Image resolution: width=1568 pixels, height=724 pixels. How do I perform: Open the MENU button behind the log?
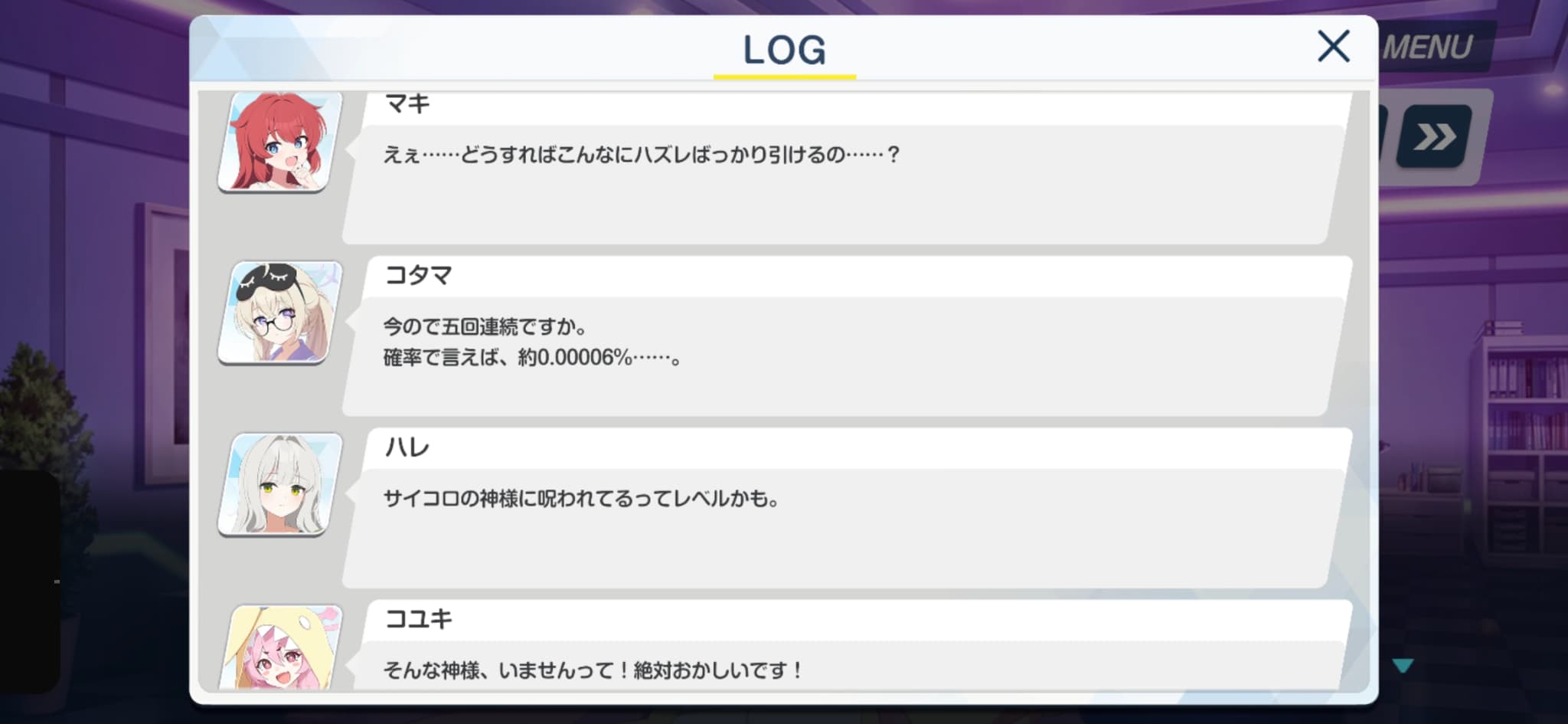(1429, 48)
